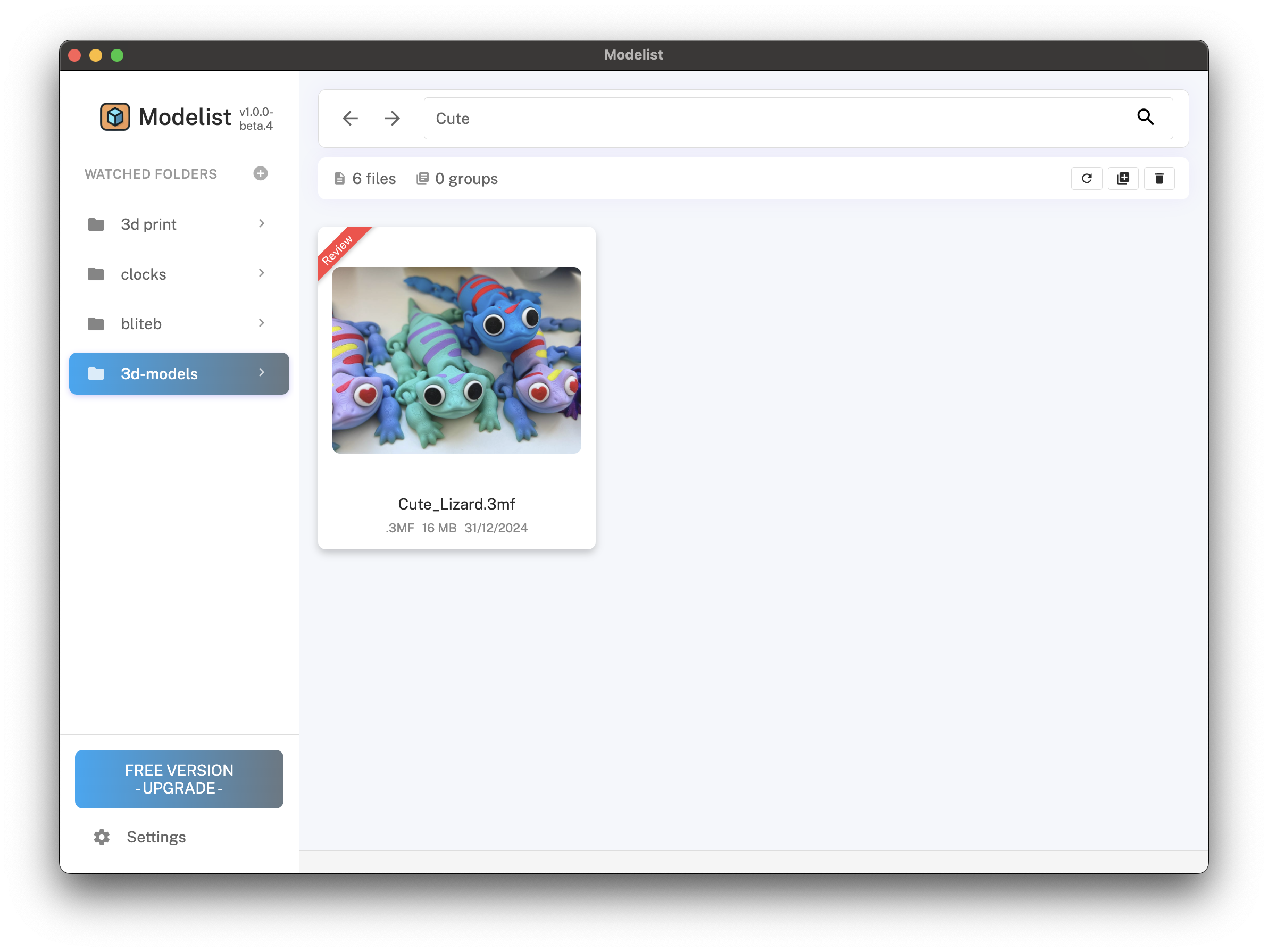Expand the bliteb folder
Image resolution: width=1268 pixels, height=952 pixels.
261,323
